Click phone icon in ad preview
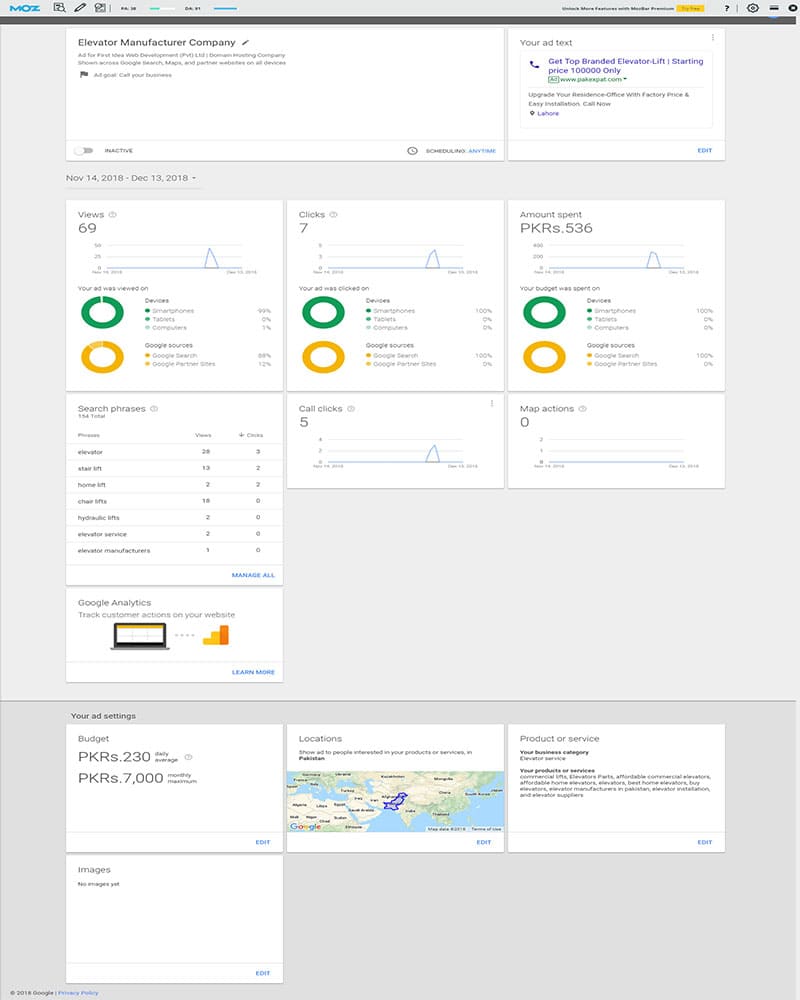 pyautogui.click(x=534, y=64)
